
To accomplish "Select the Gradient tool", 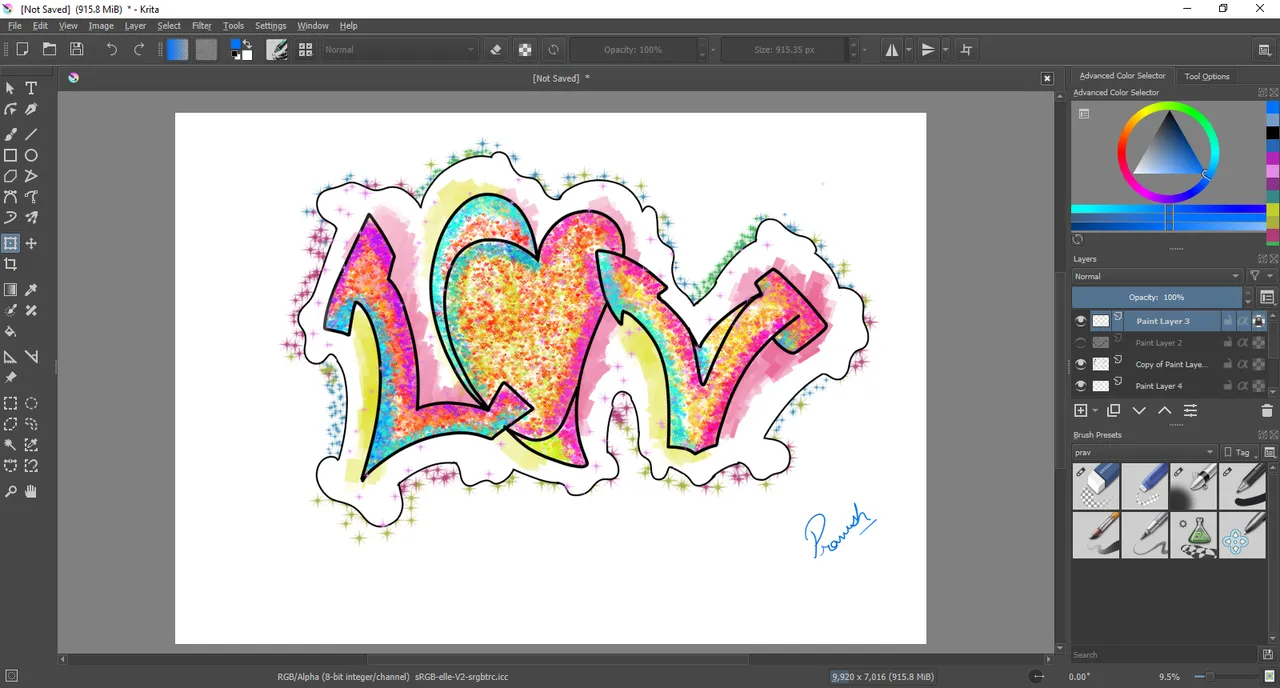I will 10,290.
